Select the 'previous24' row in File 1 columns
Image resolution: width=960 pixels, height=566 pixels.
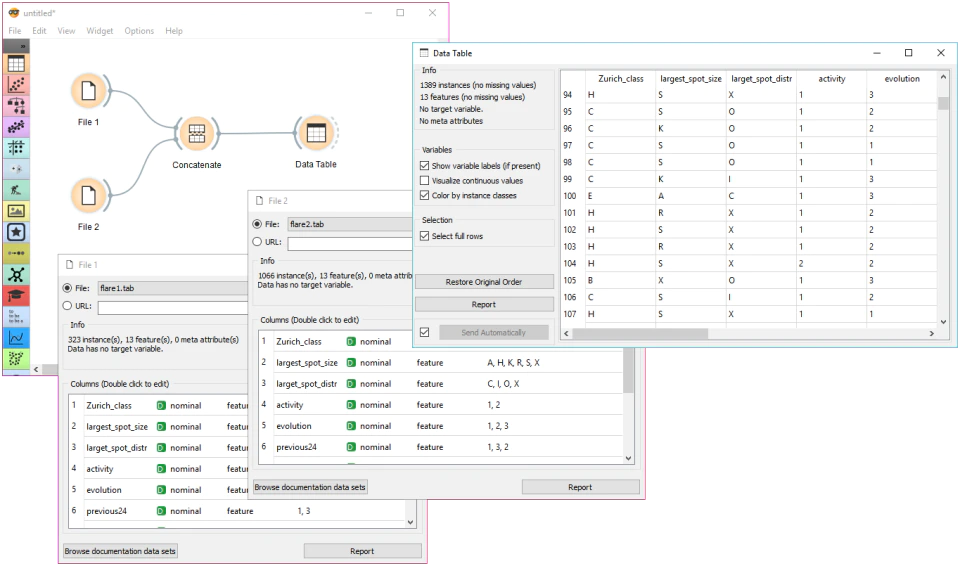tap(237, 511)
